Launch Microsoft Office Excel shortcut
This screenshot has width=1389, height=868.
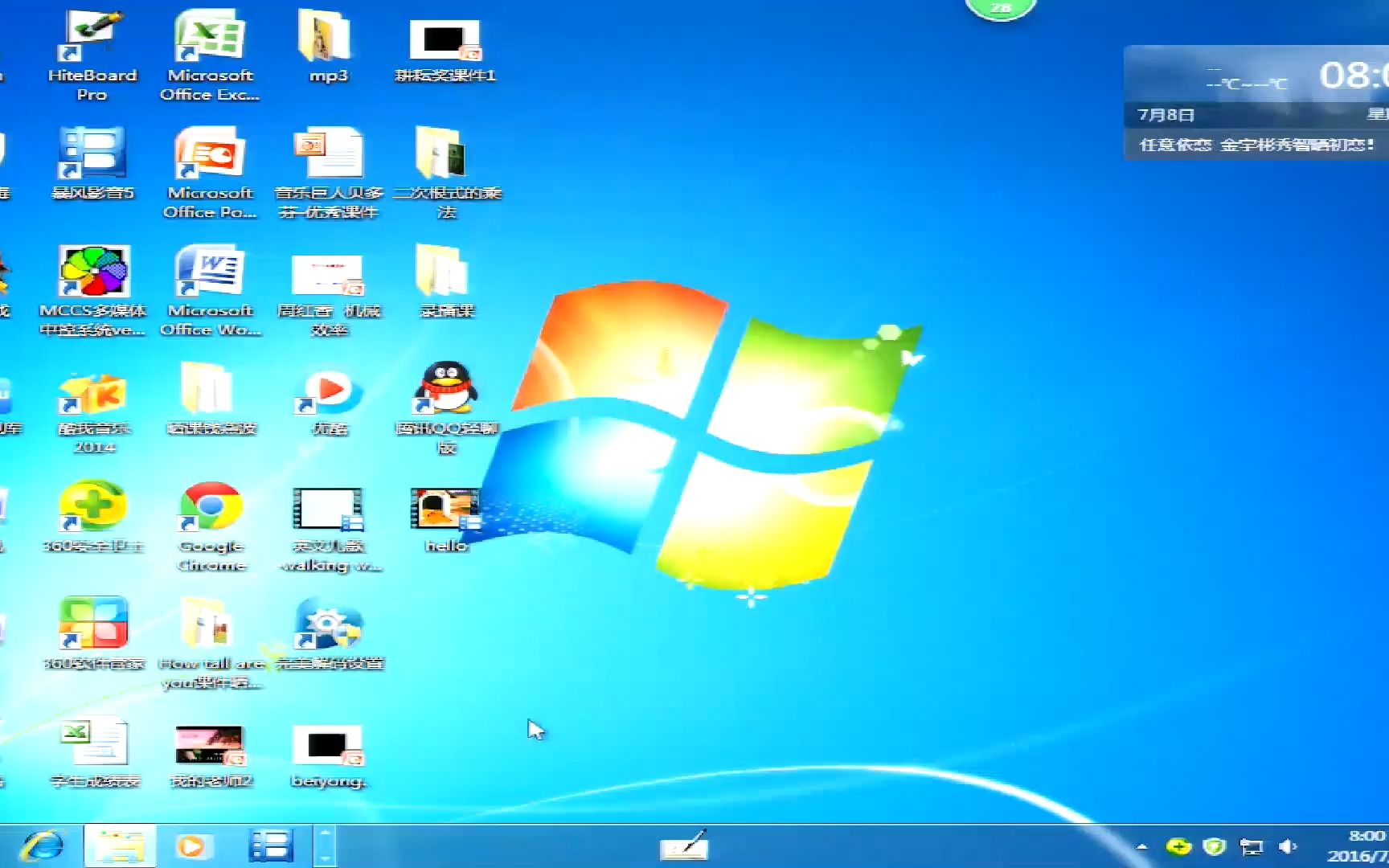[210, 55]
